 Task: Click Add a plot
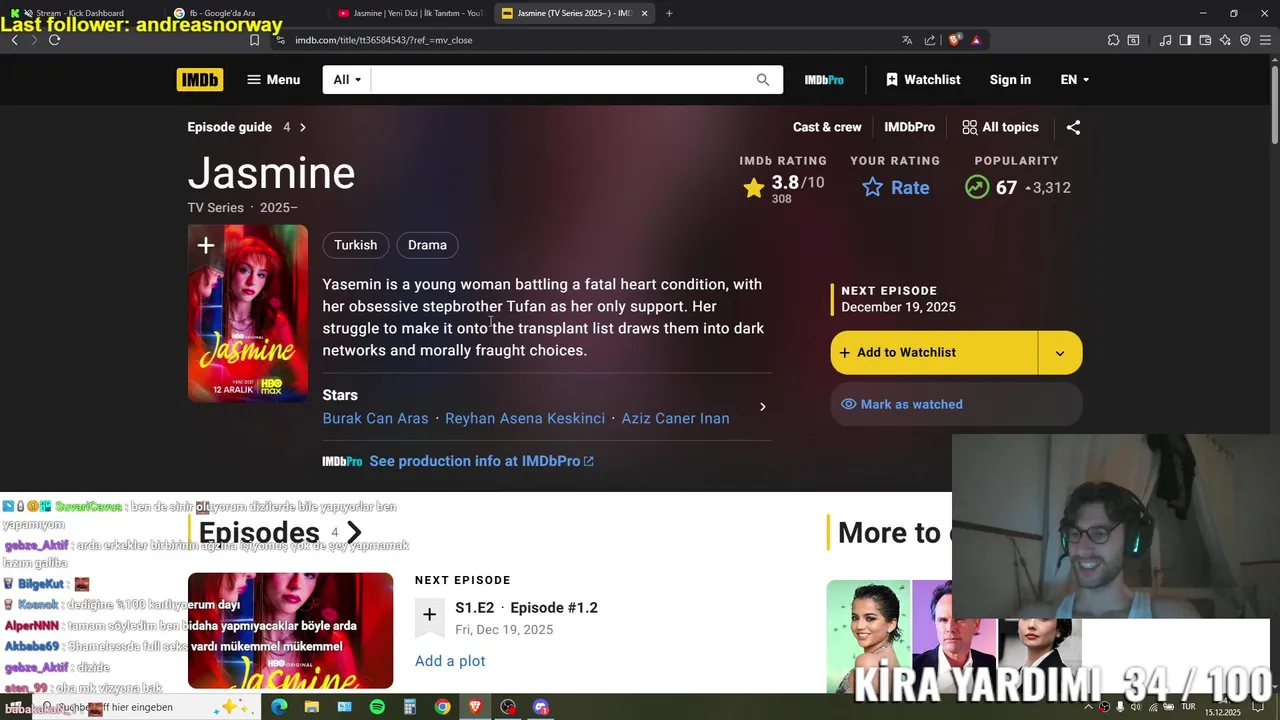pos(450,661)
